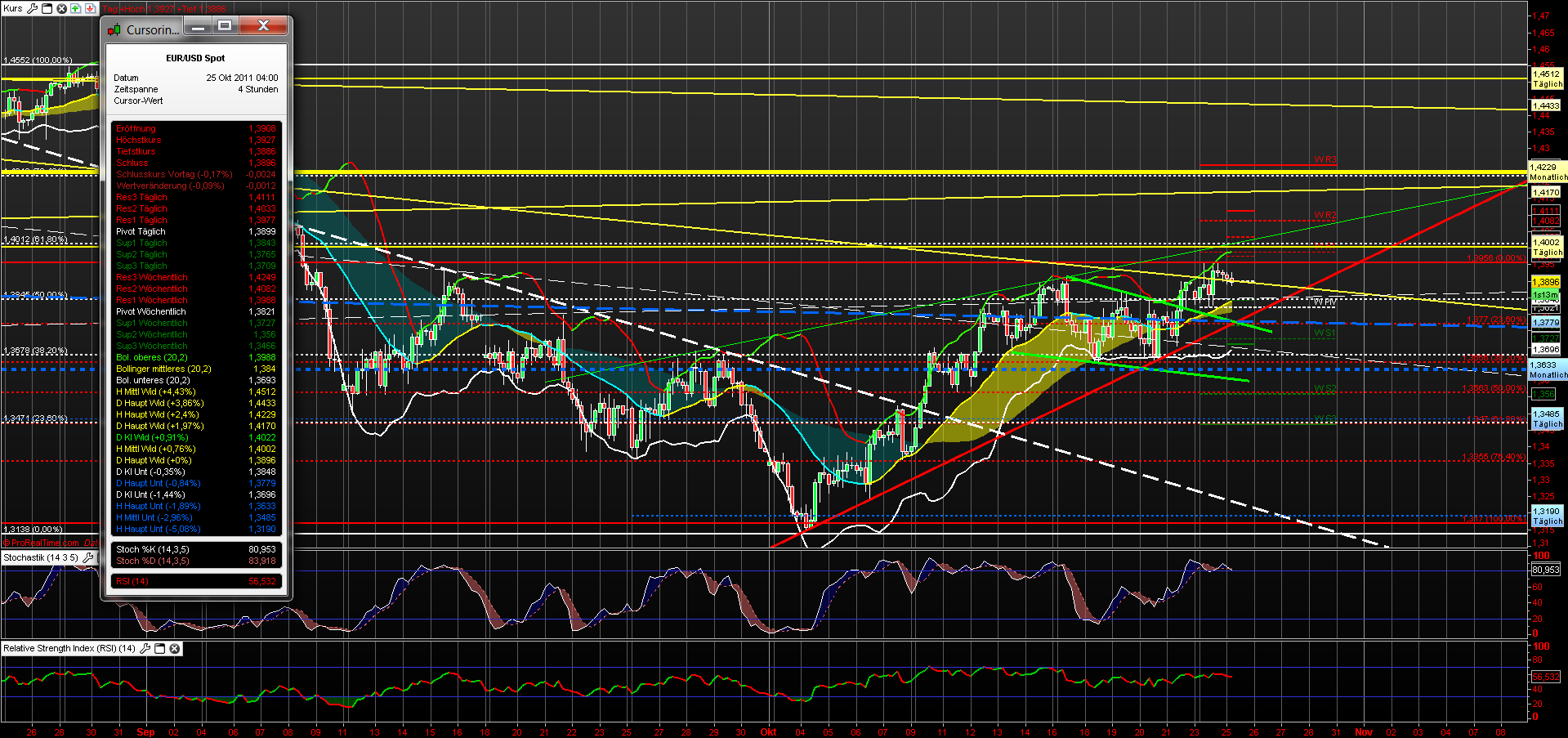Open RSI indicator settings with its wrench icon
1568x738 pixels.
[145, 648]
